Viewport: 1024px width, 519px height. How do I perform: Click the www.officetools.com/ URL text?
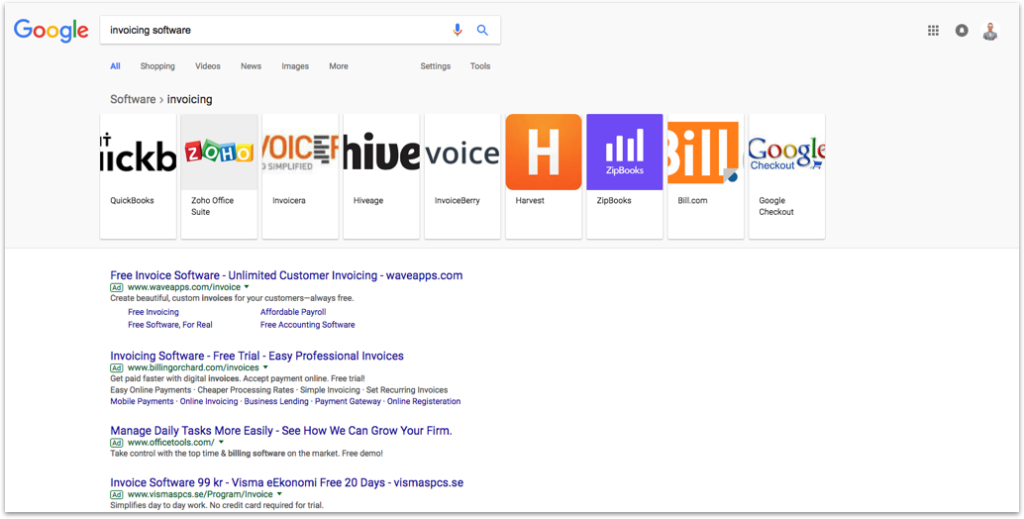171,443
